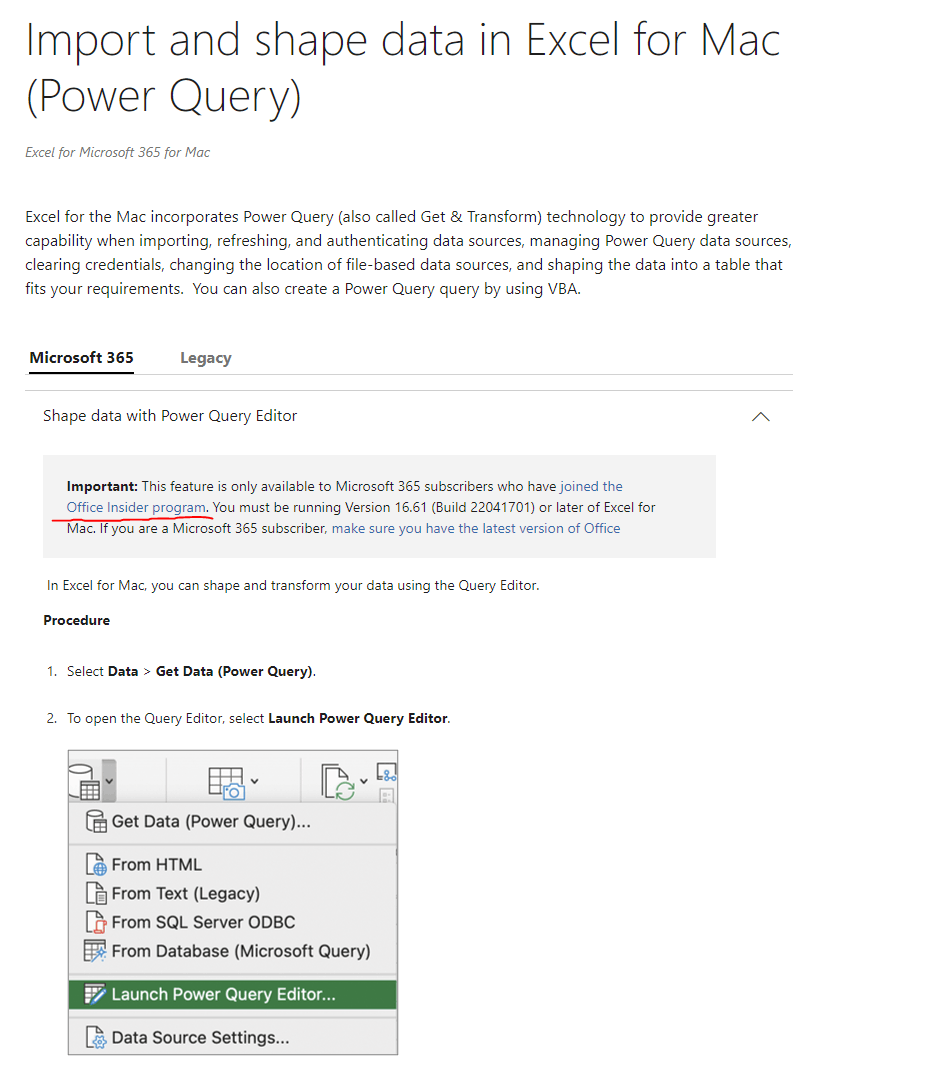Open Data Source Settings... from the menu
This screenshot has height=1069, width=950.
point(233,1038)
